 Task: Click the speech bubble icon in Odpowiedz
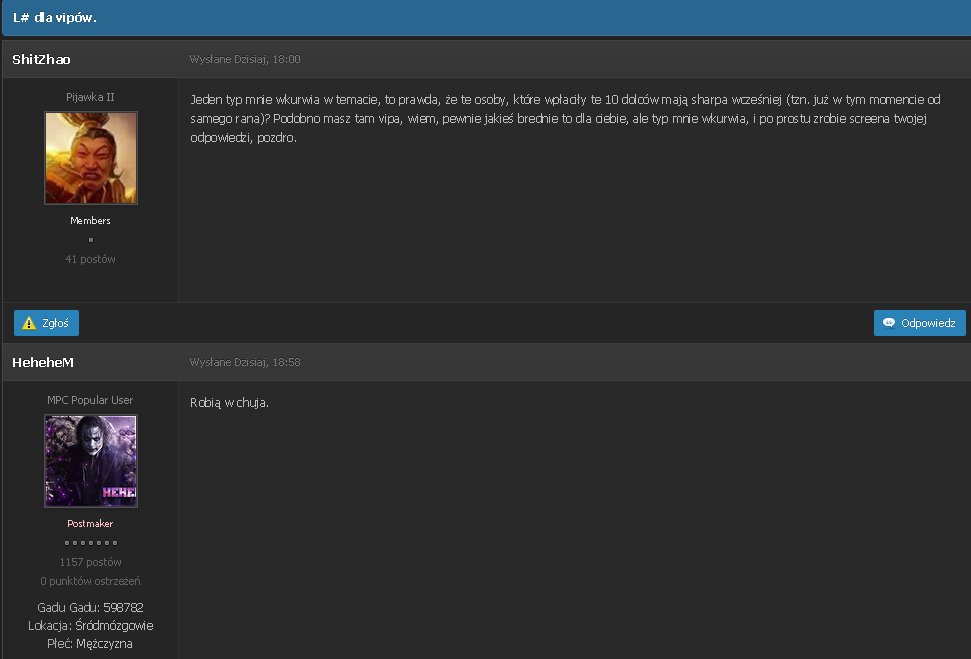click(889, 323)
